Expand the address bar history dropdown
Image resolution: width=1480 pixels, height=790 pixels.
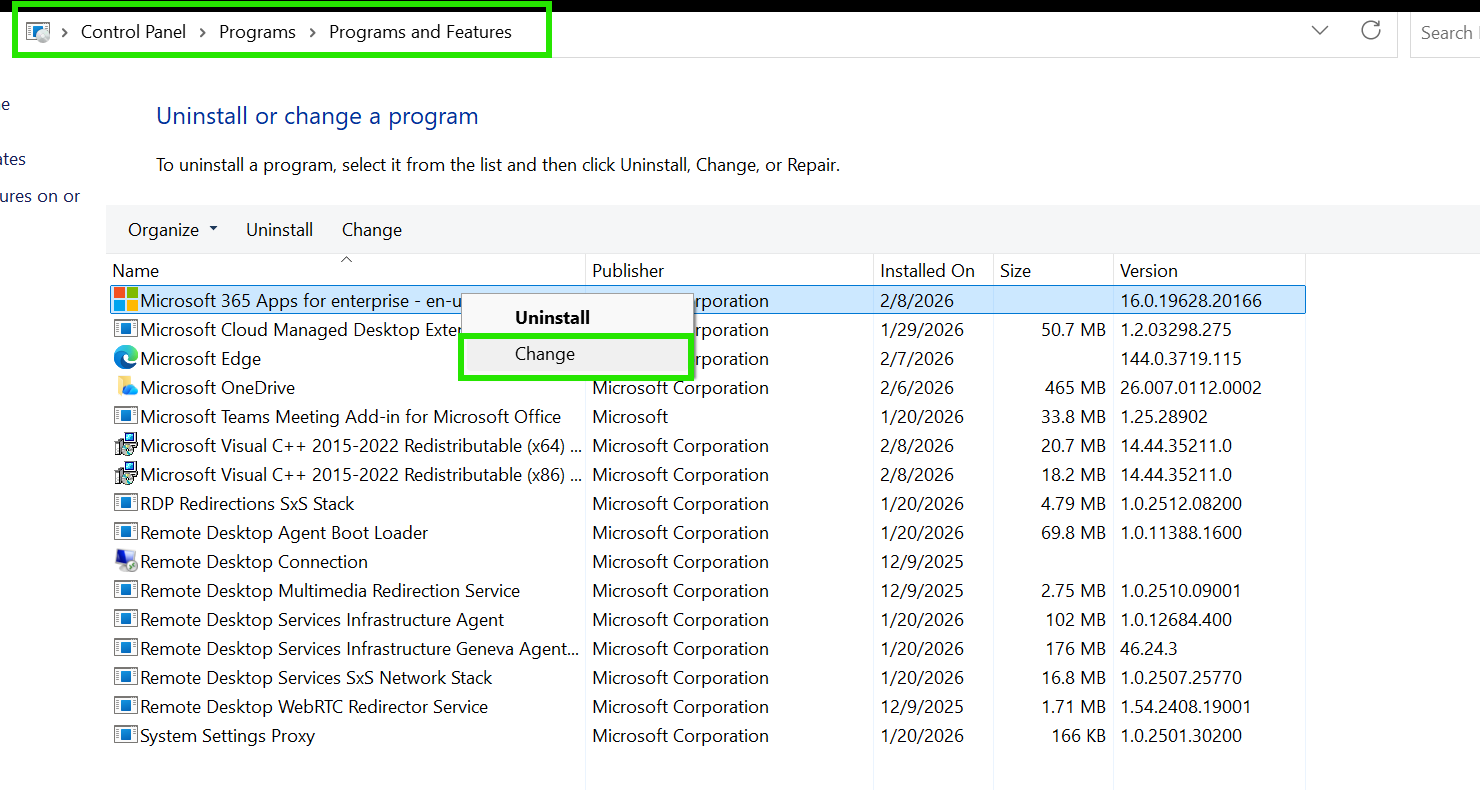click(1320, 31)
